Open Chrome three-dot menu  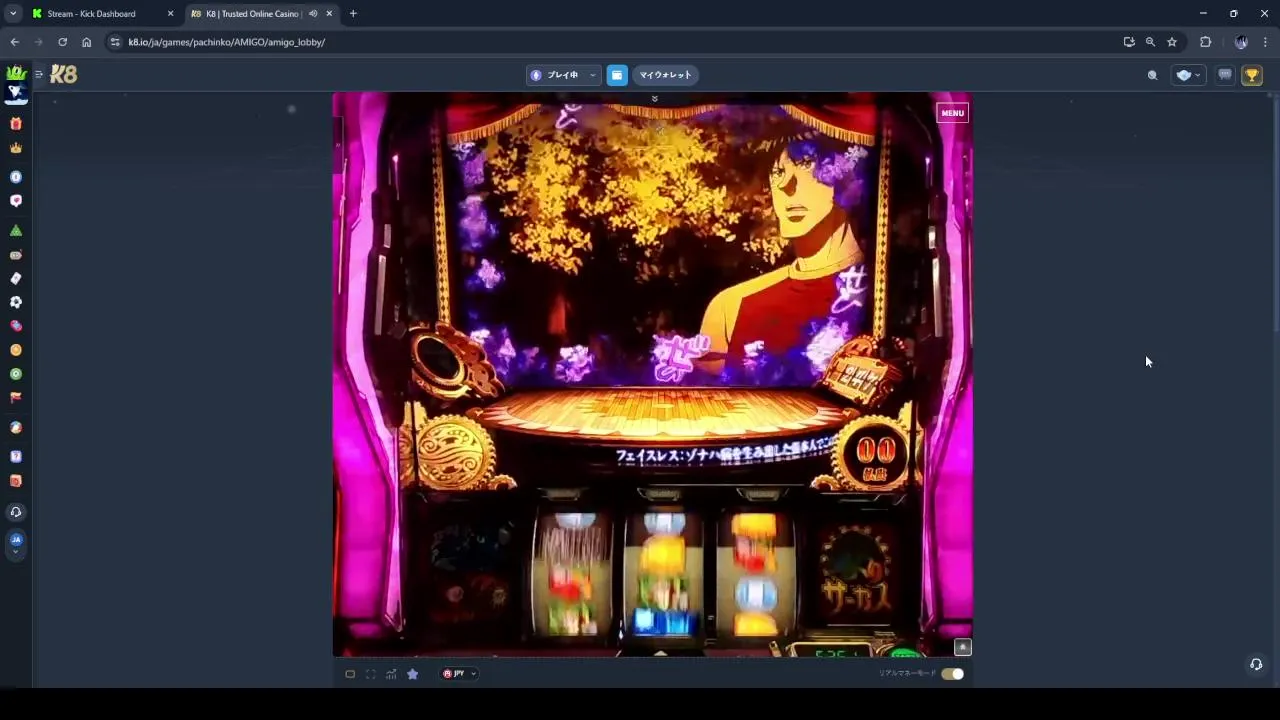point(1265,42)
